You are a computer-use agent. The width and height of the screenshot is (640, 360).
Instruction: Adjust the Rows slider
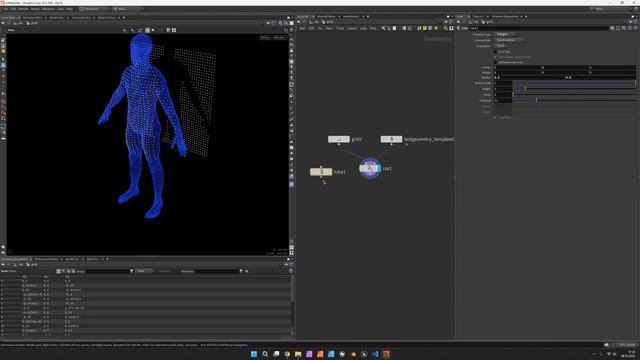pos(574,94)
